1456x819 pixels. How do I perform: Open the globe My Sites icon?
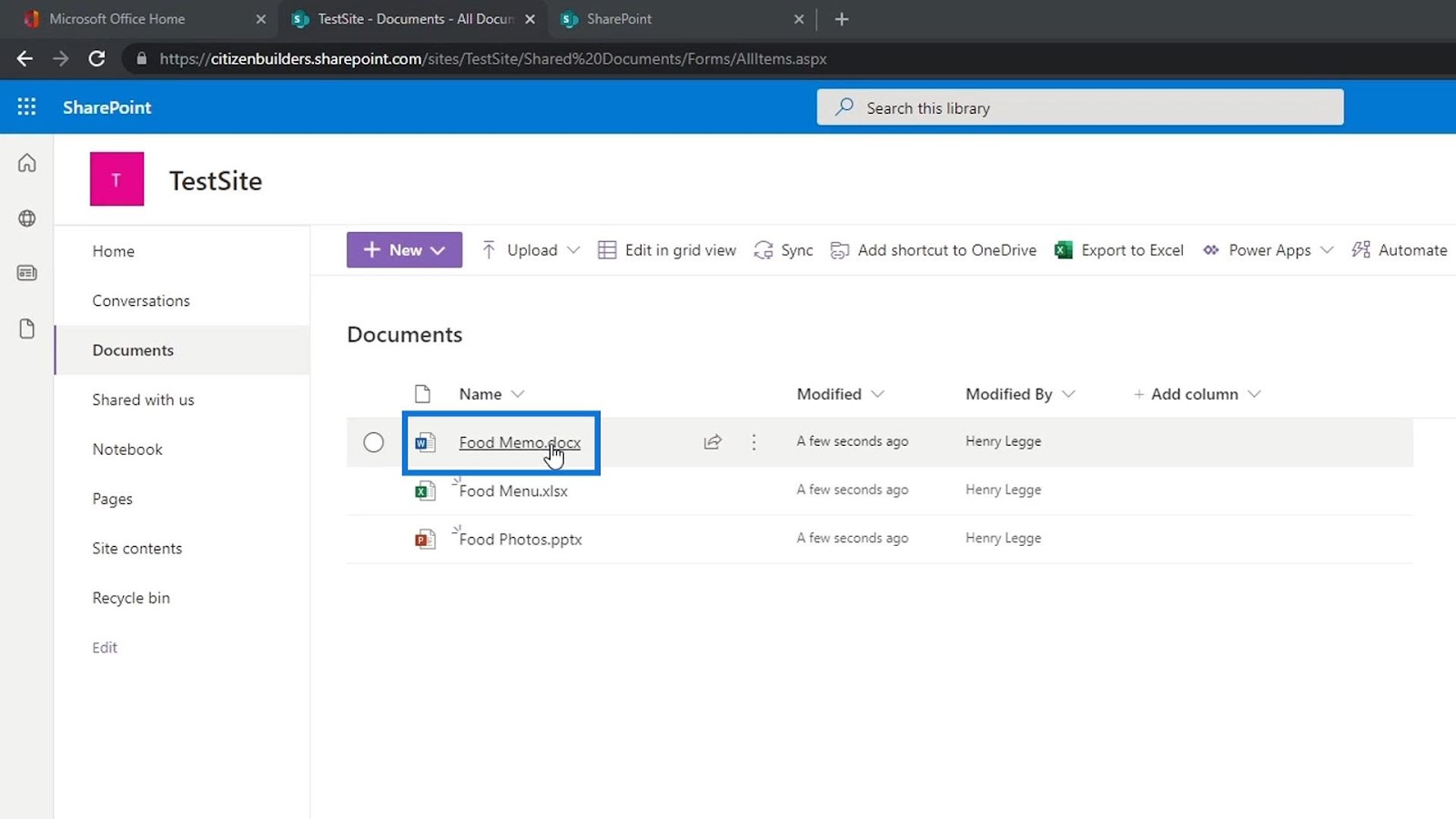[27, 218]
